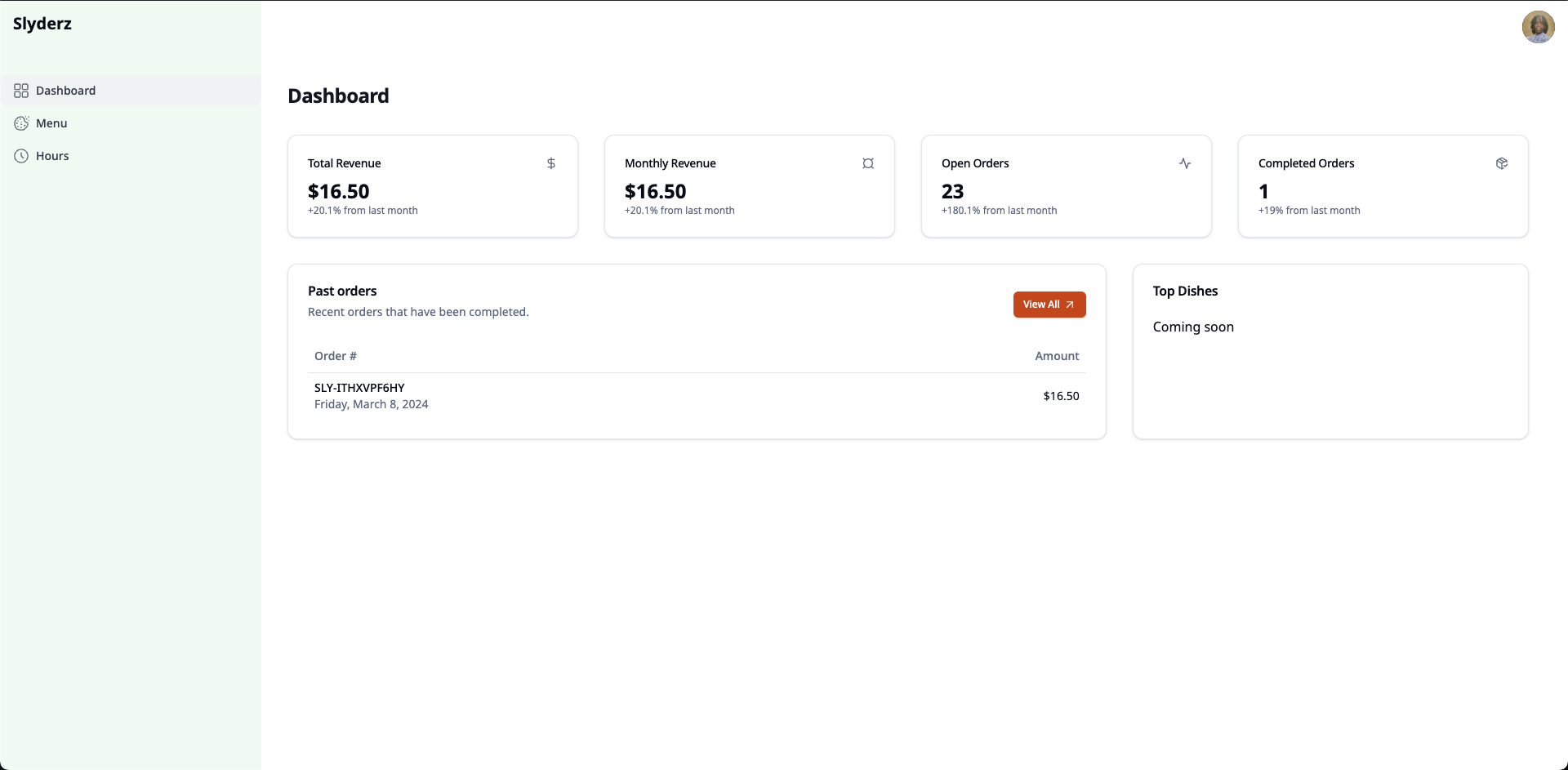Click the arrow icon inside View All
1568x770 pixels.
[x=1070, y=305]
